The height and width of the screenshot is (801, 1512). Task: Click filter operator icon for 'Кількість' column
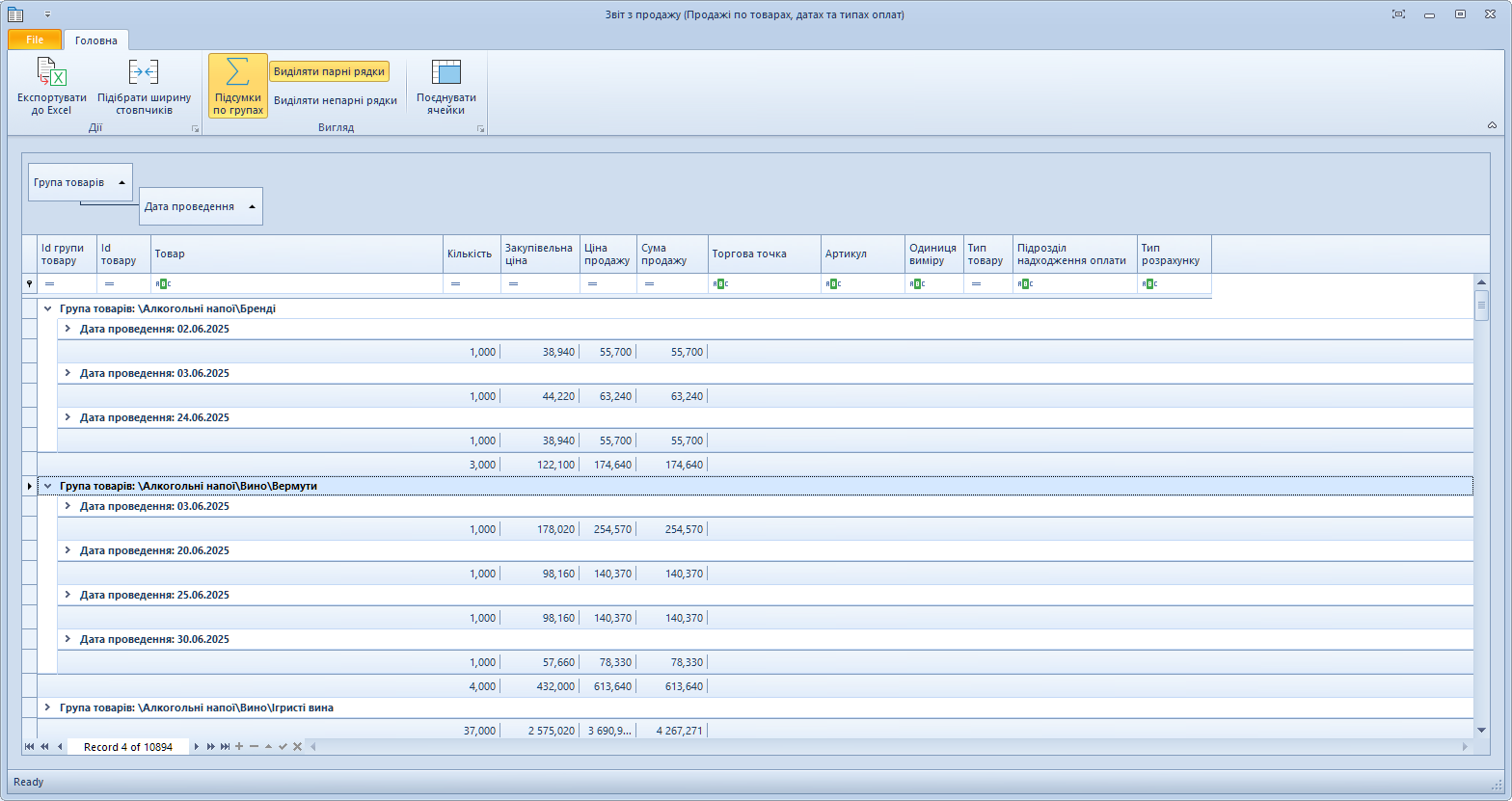point(455,284)
